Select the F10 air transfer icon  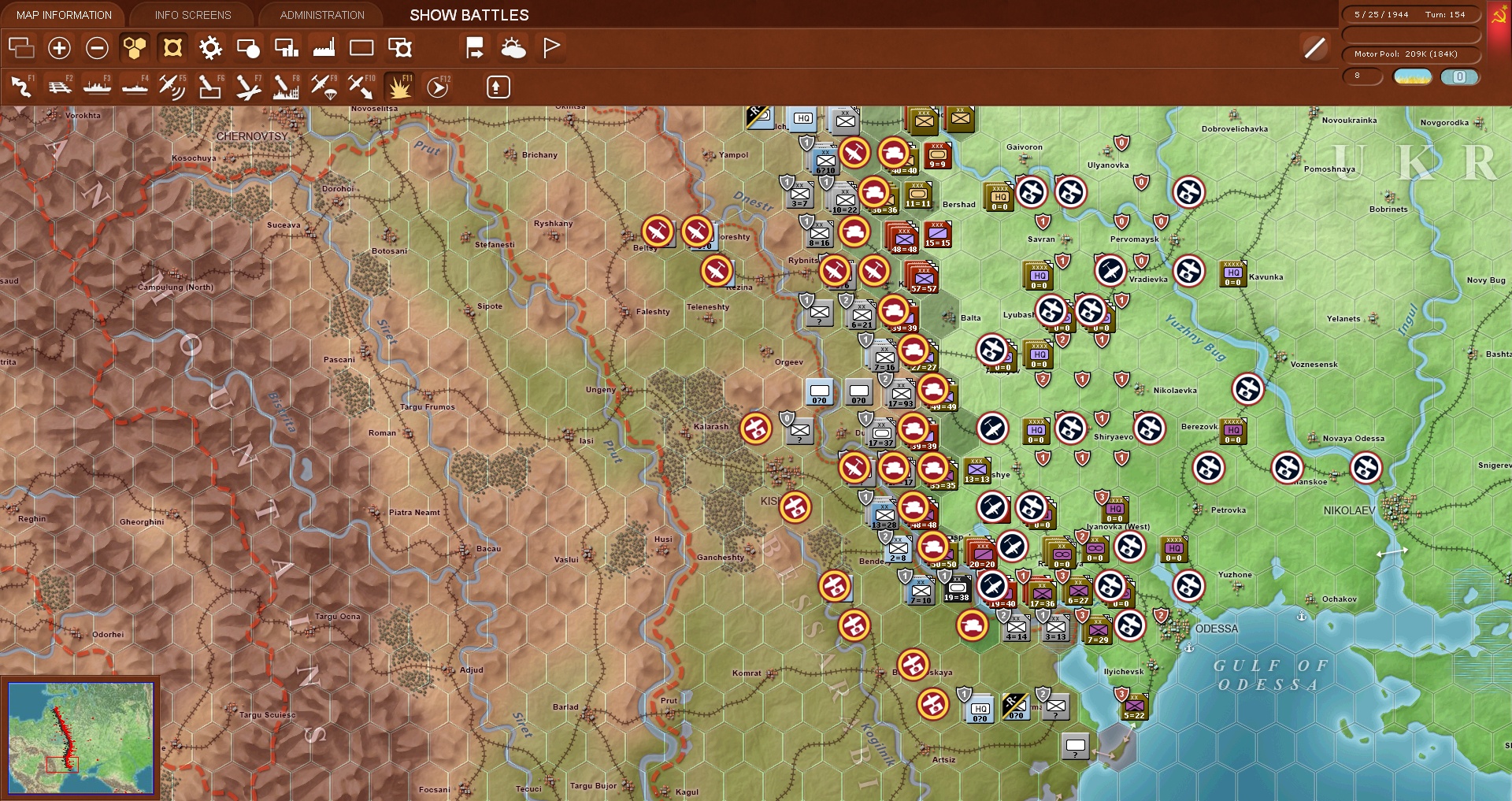click(x=361, y=87)
